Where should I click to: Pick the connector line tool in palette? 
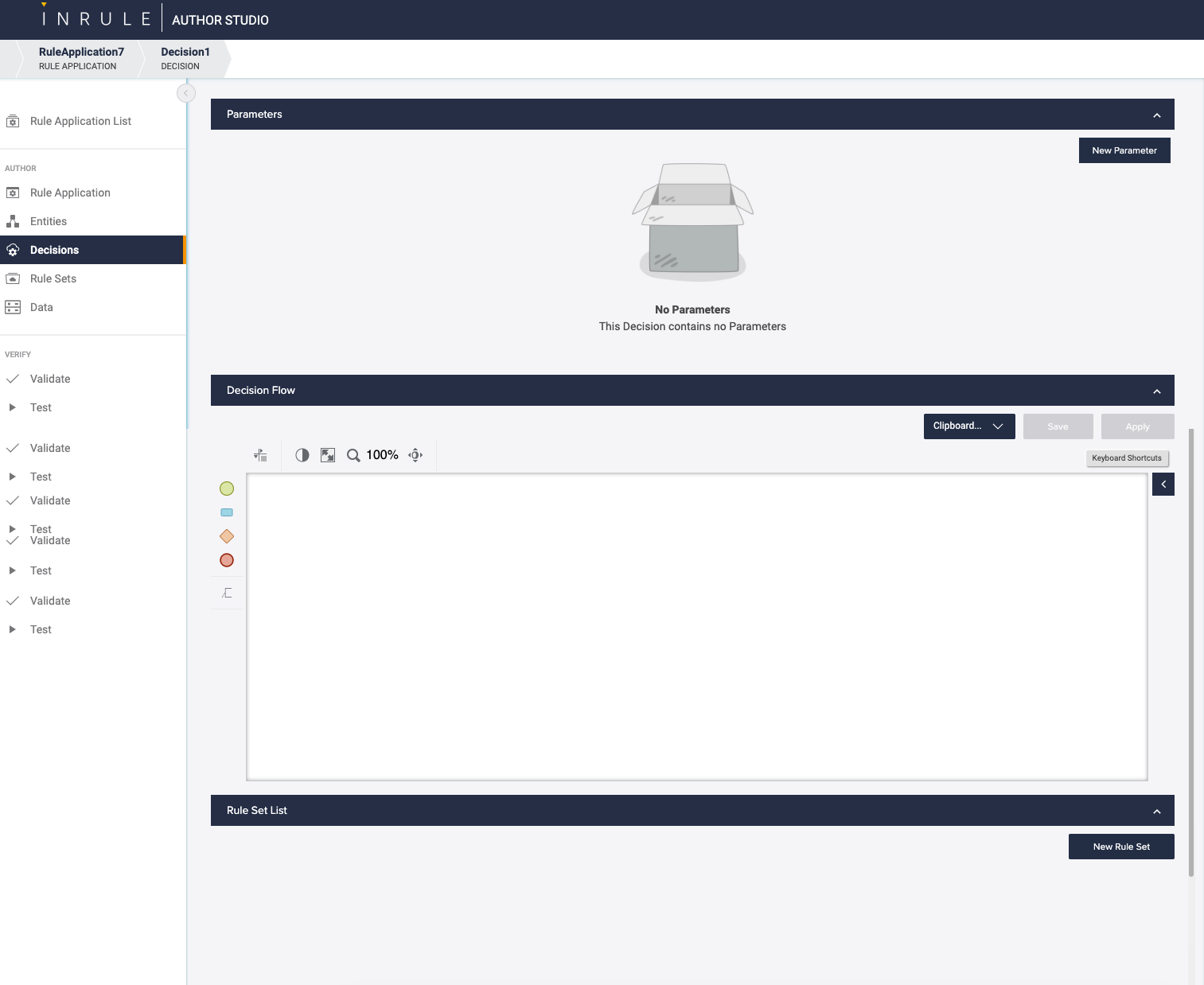[227, 593]
